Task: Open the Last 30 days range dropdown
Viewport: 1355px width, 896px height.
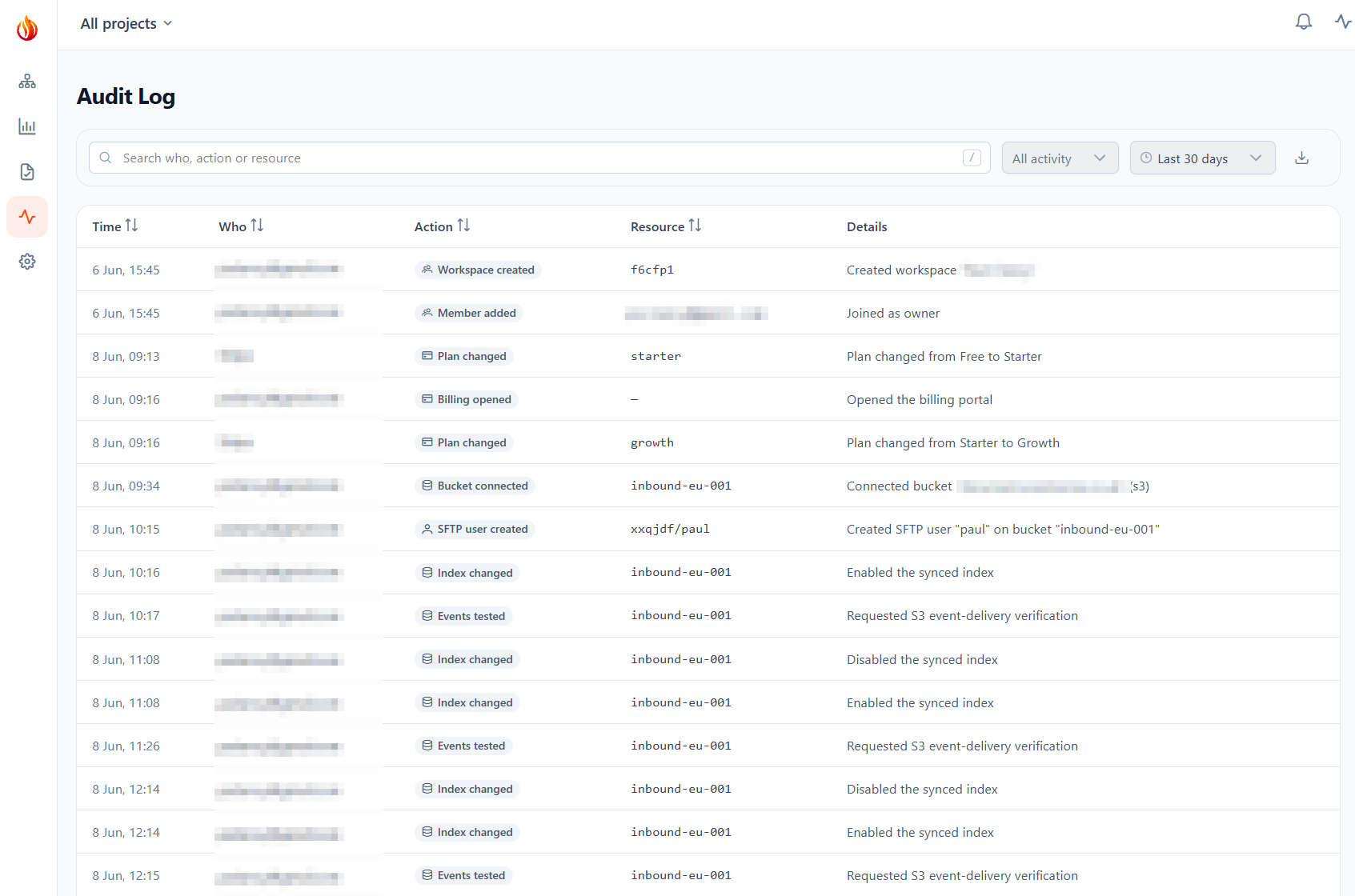Action: click(x=1202, y=158)
